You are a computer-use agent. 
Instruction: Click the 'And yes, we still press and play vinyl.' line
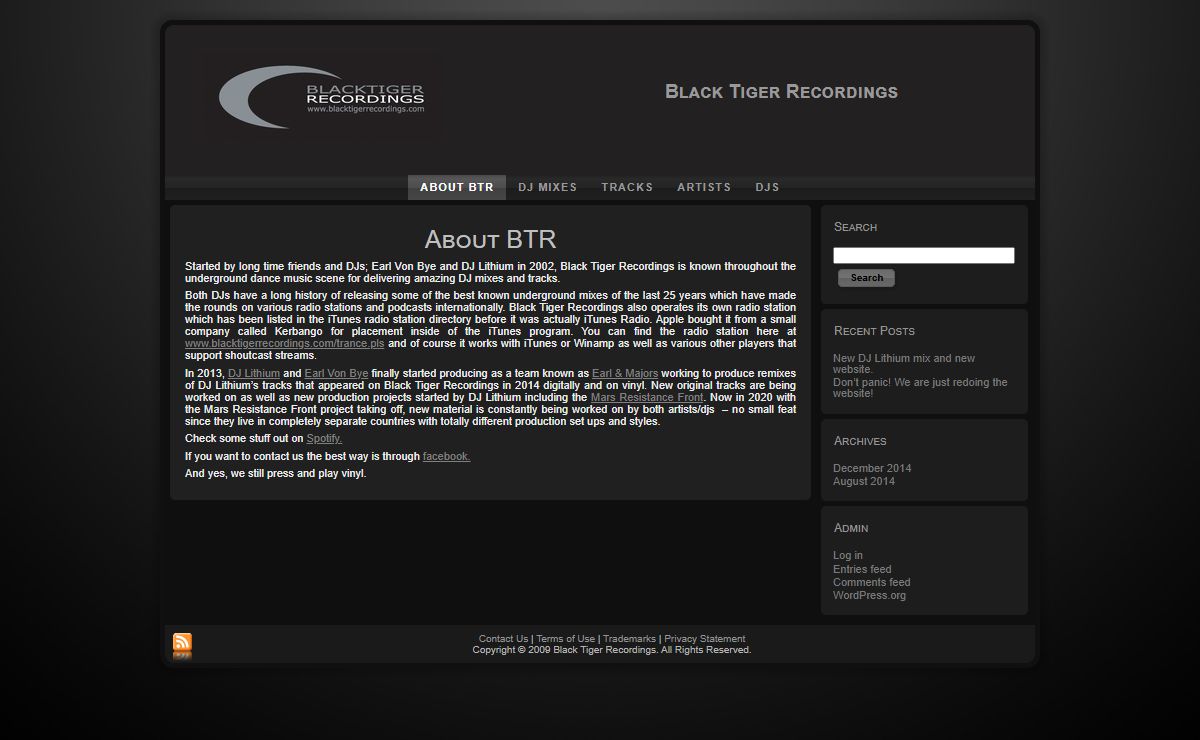pos(276,473)
